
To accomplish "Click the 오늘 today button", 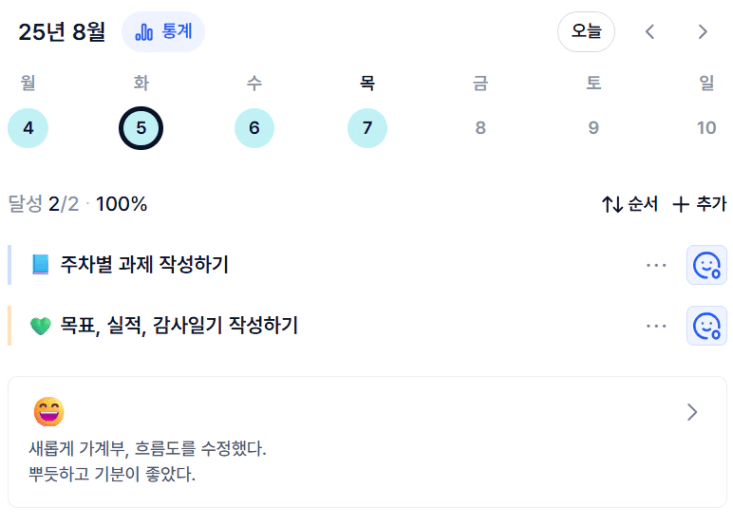I will click(586, 32).
